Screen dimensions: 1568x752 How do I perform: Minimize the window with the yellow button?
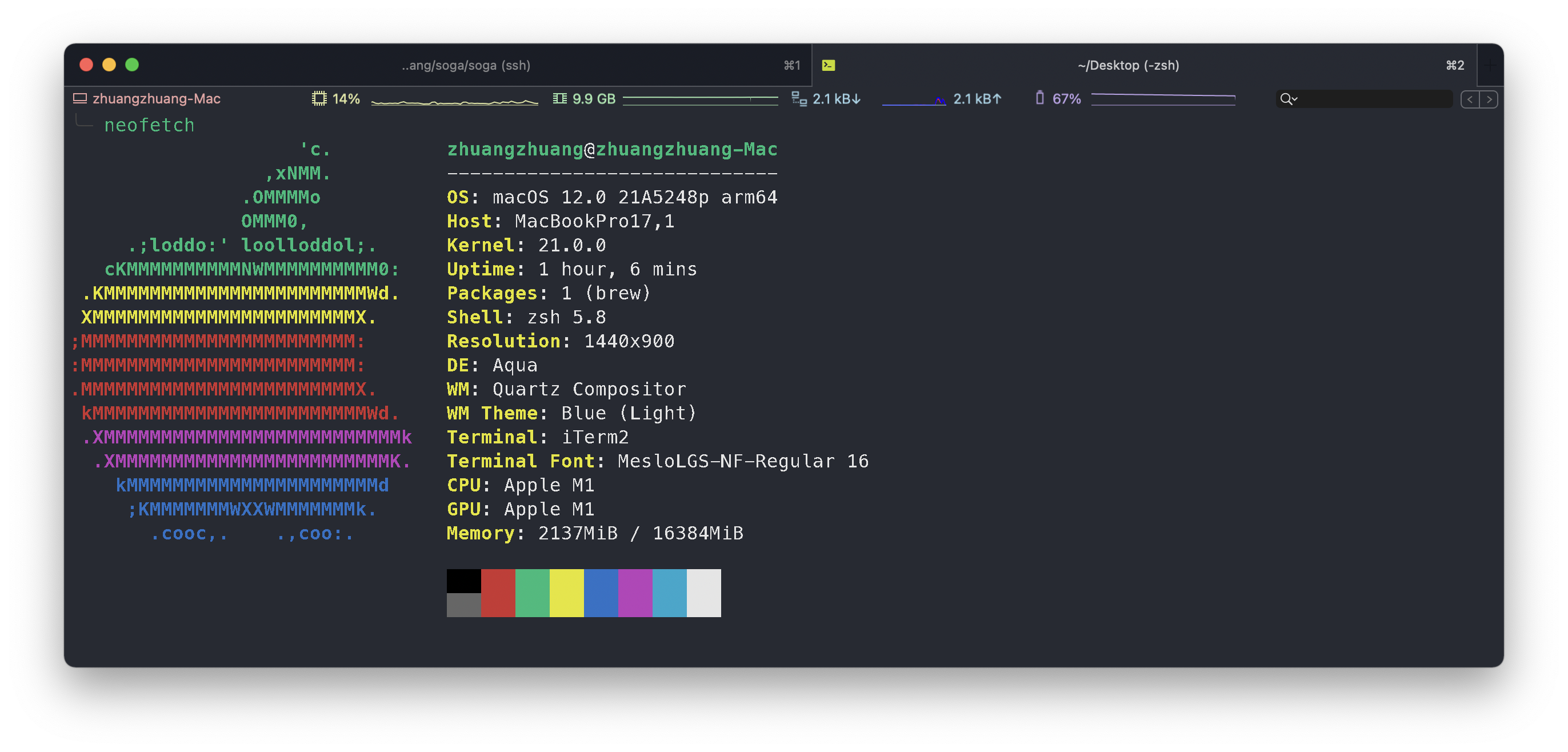[x=109, y=65]
